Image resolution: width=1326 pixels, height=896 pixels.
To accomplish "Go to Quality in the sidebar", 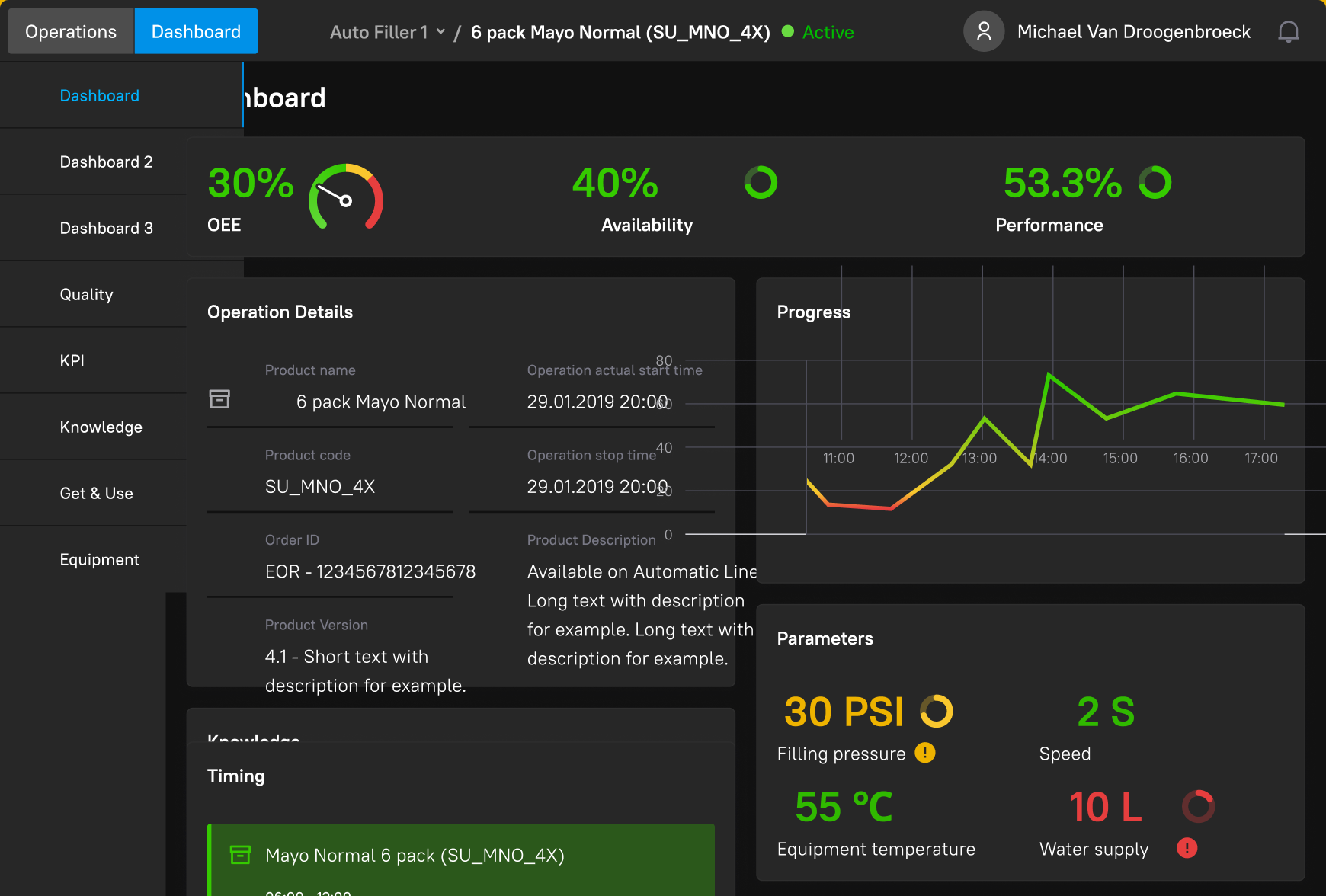I will 86,294.
